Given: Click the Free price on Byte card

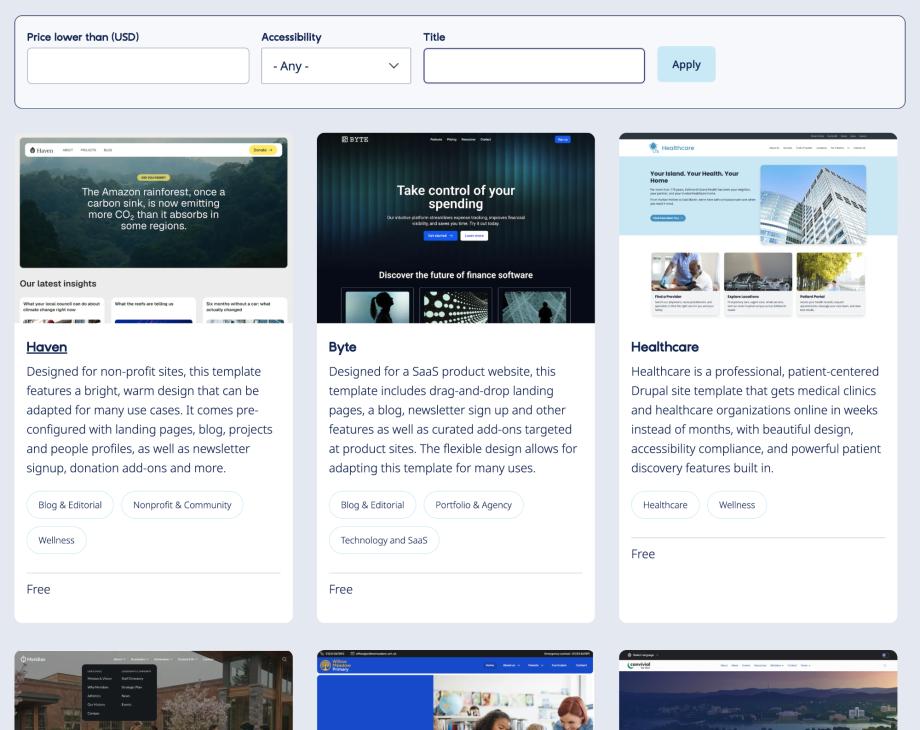Looking at the screenshot, I should [341, 589].
